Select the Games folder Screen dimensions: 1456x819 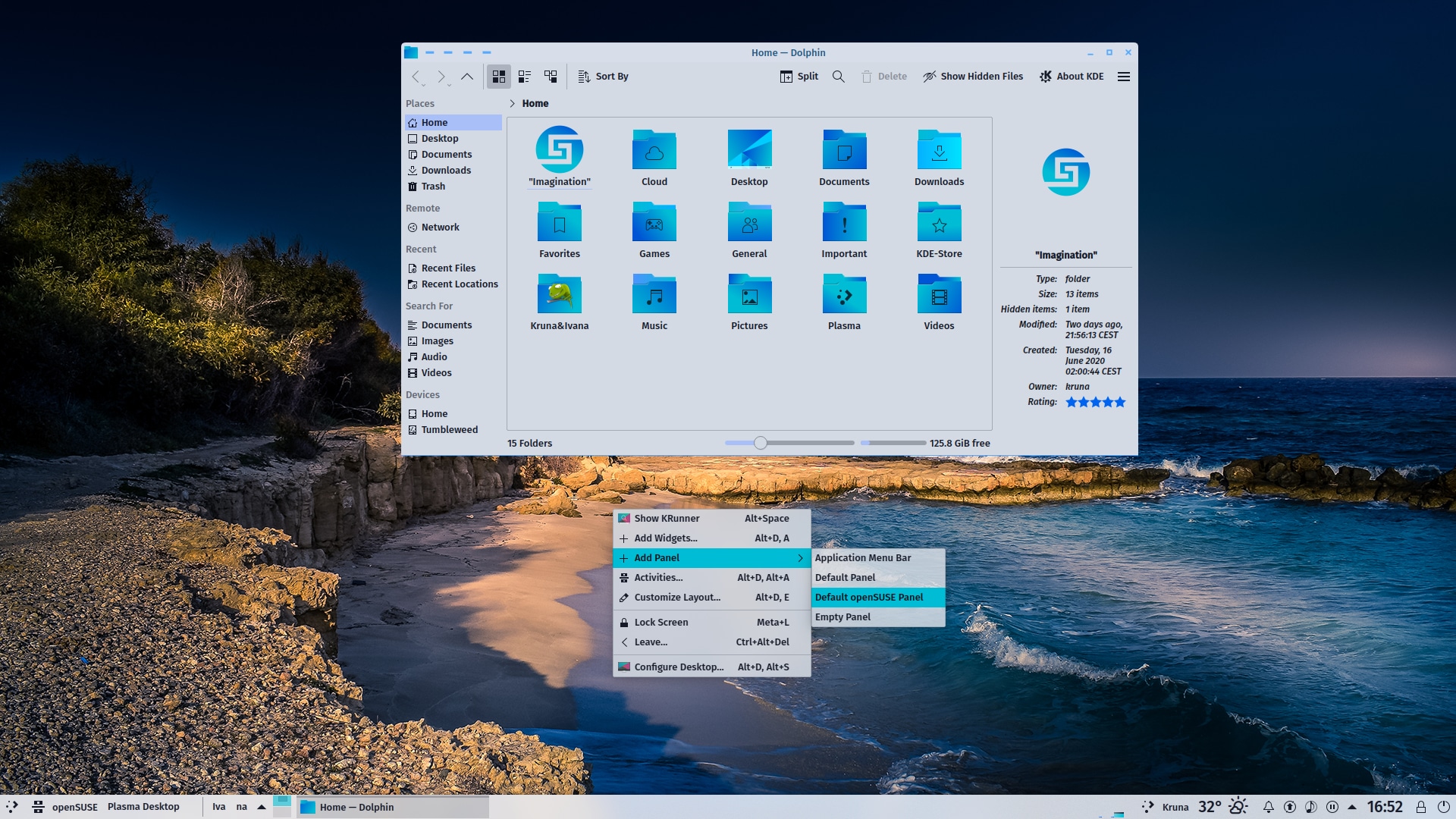pyautogui.click(x=654, y=230)
